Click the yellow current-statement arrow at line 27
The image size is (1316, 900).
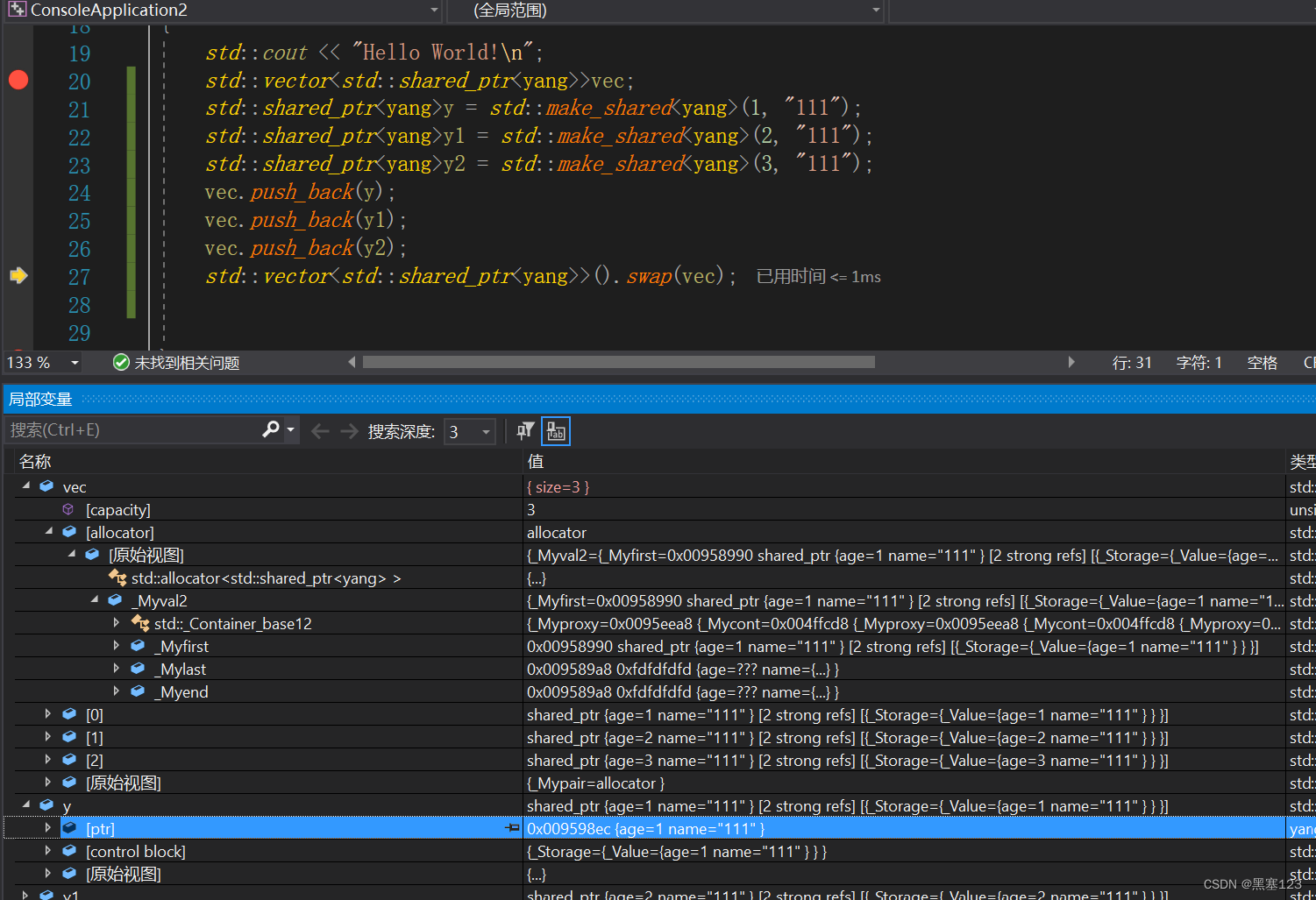(x=18, y=275)
